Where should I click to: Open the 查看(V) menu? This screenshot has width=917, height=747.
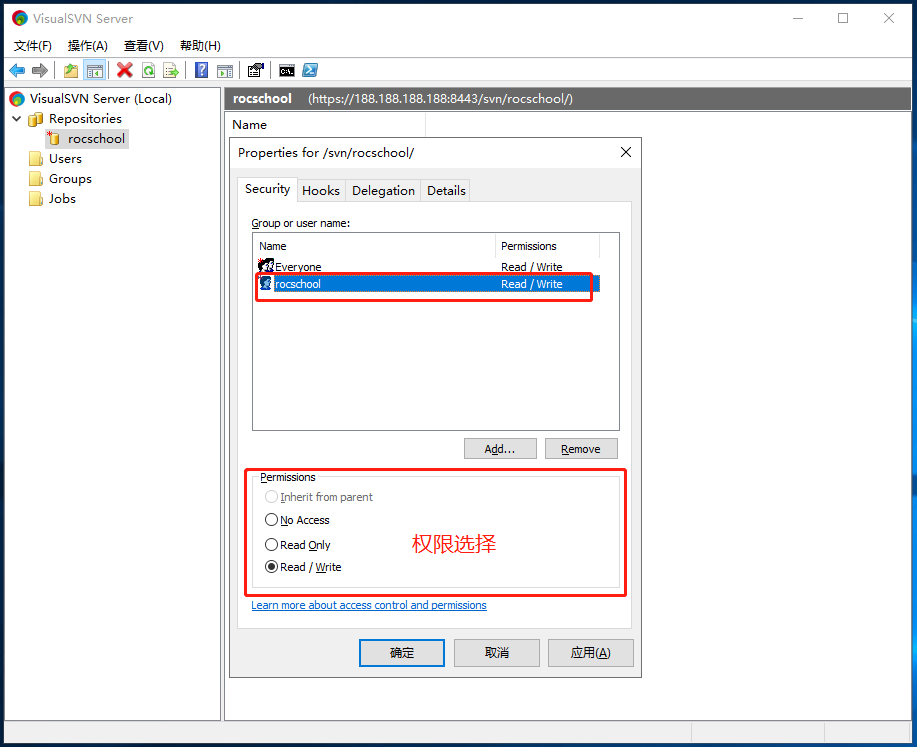click(x=143, y=46)
